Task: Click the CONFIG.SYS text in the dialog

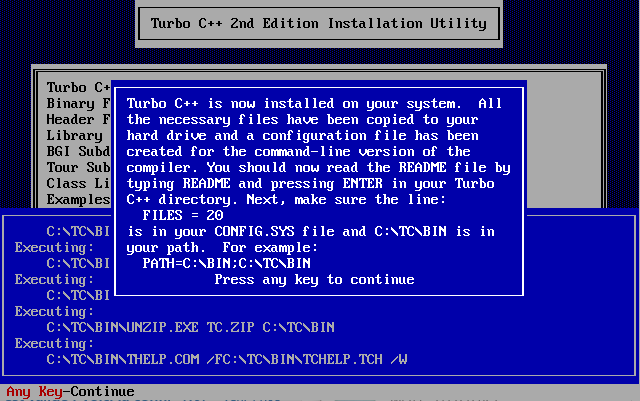Action: coord(254,232)
